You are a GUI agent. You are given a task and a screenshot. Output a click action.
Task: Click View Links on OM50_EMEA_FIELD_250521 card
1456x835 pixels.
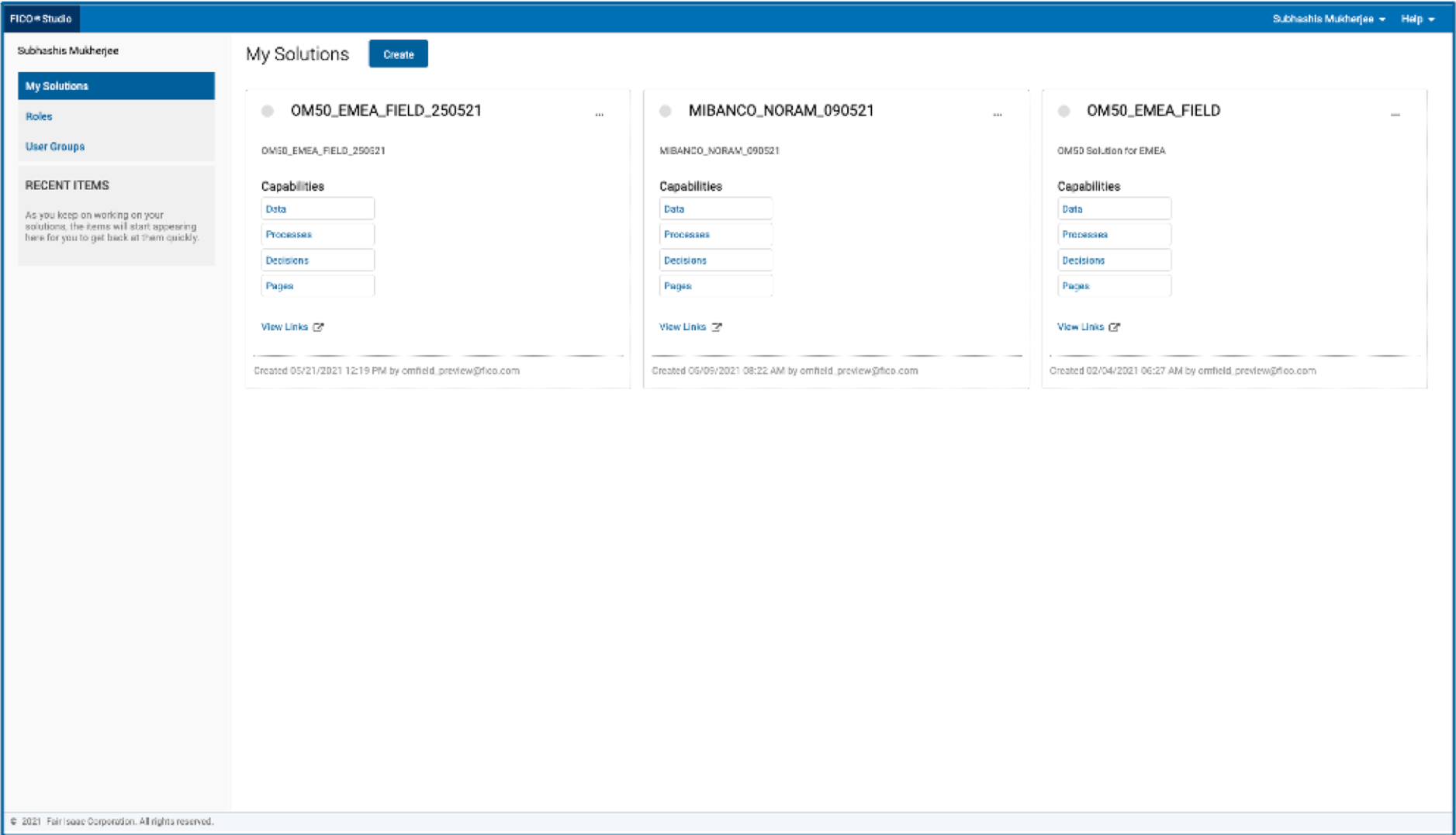click(285, 327)
